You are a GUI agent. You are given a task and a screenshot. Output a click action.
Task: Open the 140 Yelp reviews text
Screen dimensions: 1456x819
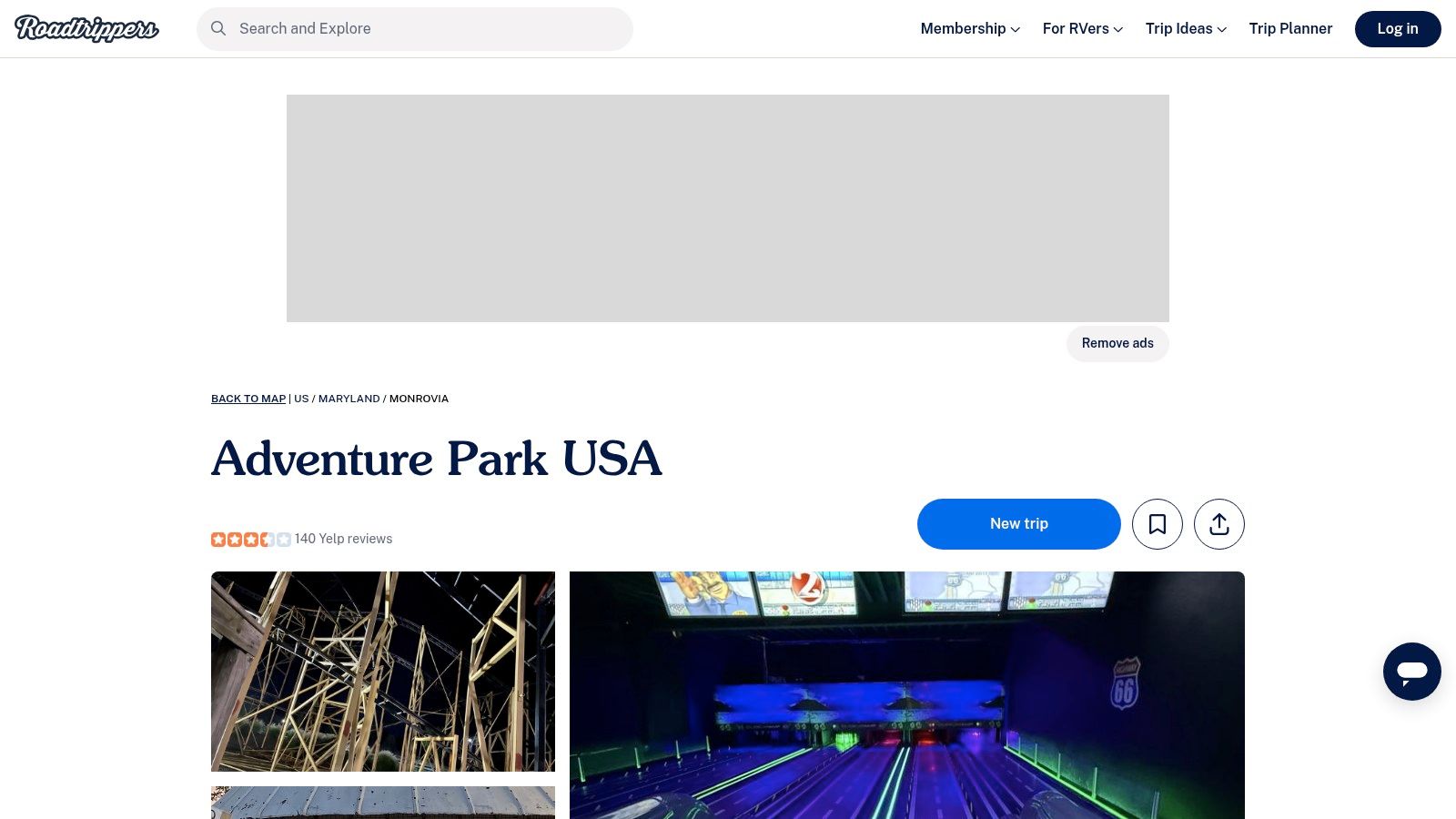point(343,539)
